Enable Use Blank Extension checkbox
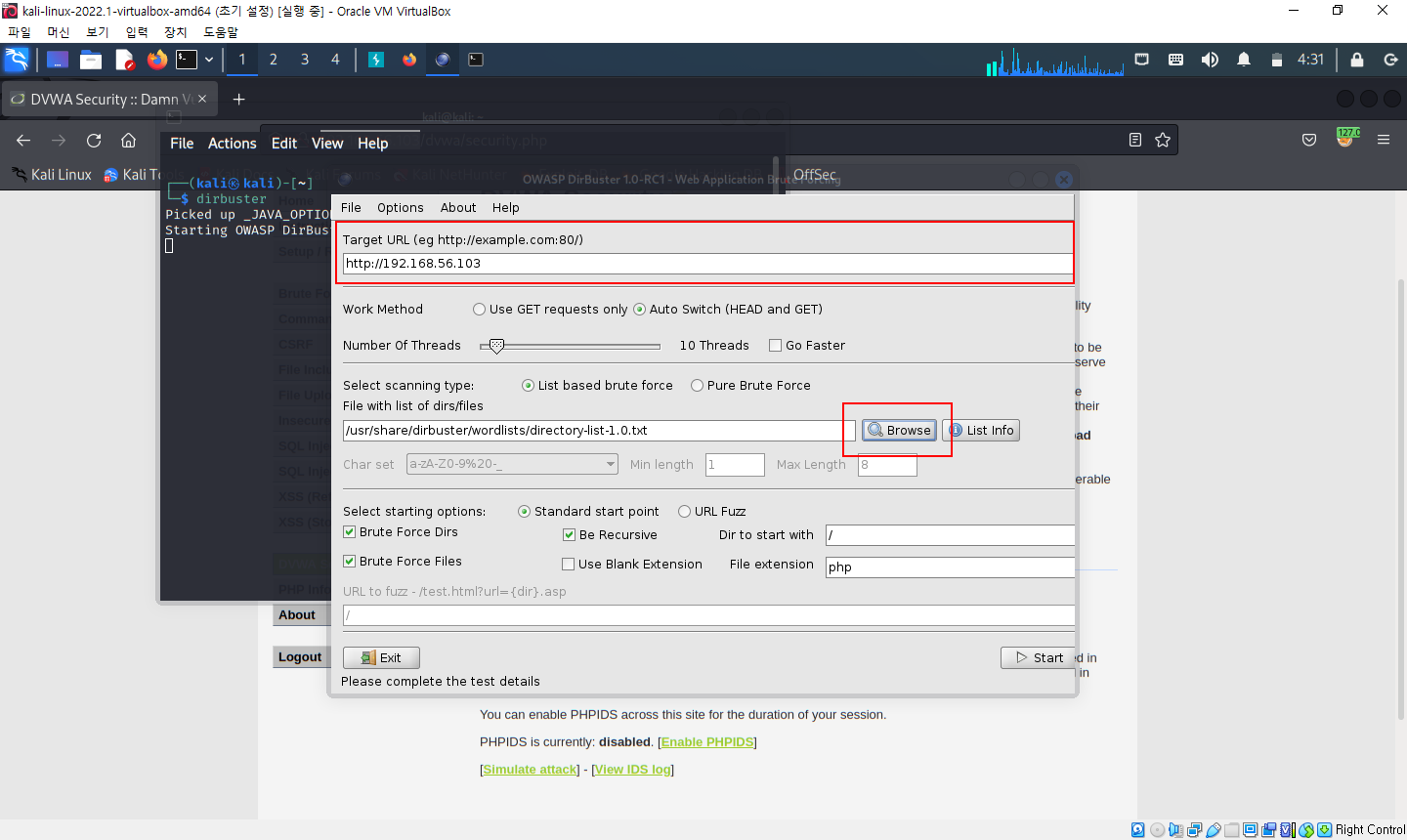The width and height of the screenshot is (1407, 840). coord(569,565)
